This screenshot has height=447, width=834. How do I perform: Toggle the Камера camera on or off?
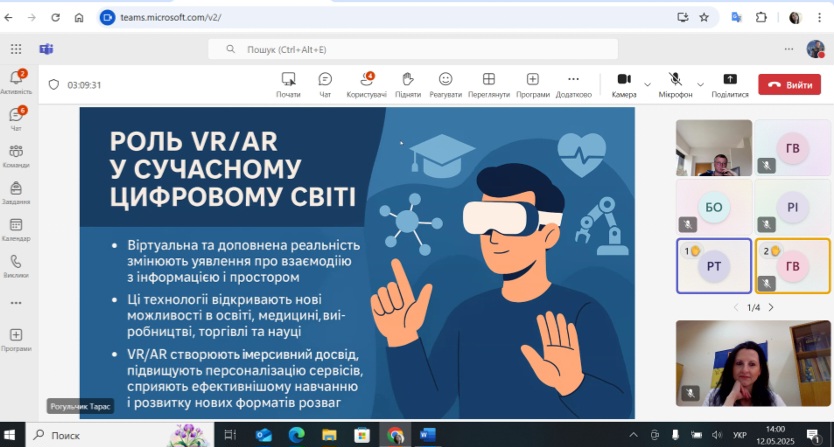623,83
